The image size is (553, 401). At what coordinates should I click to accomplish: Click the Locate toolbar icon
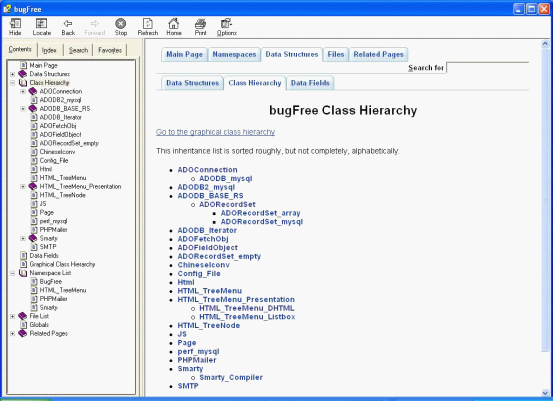click(x=41, y=24)
